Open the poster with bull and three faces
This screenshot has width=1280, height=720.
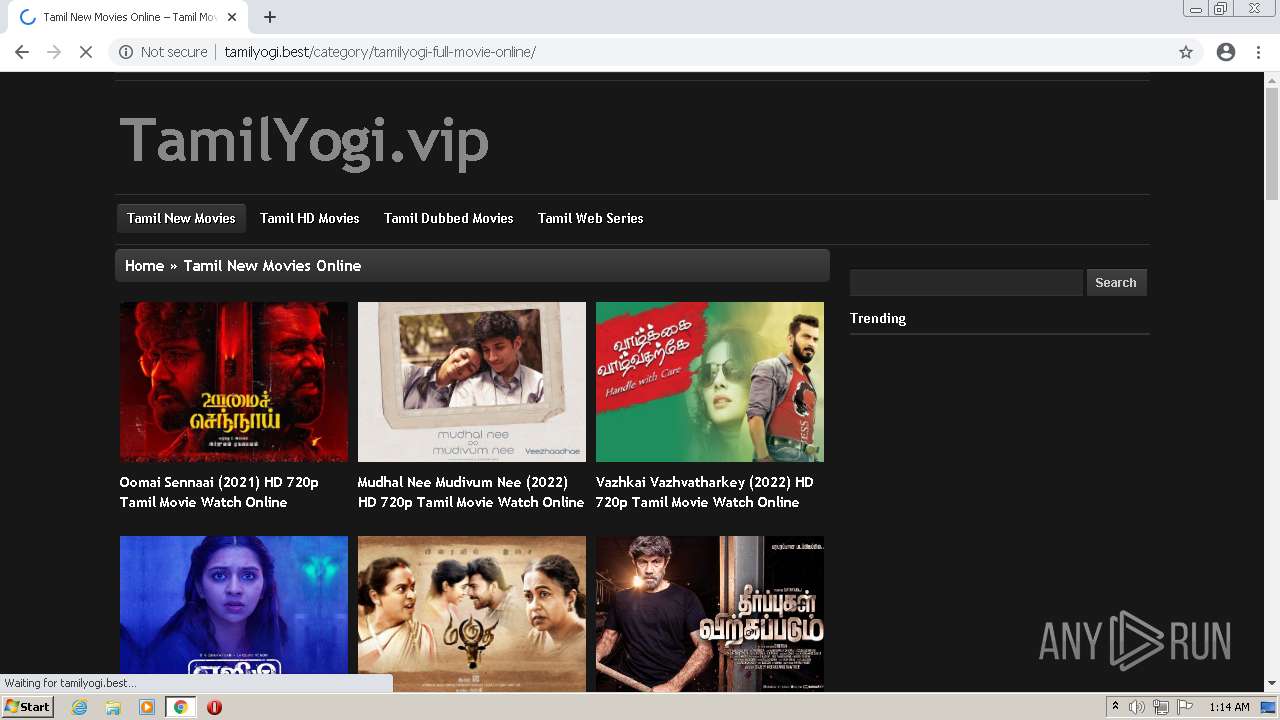(x=472, y=613)
